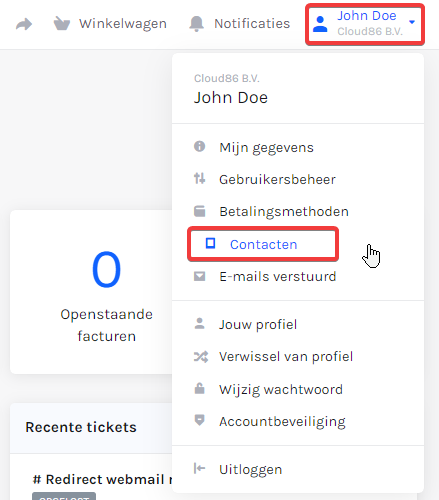Click the Openstaande facturen count card
This screenshot has height=500, width=439.
pos(91,292)
